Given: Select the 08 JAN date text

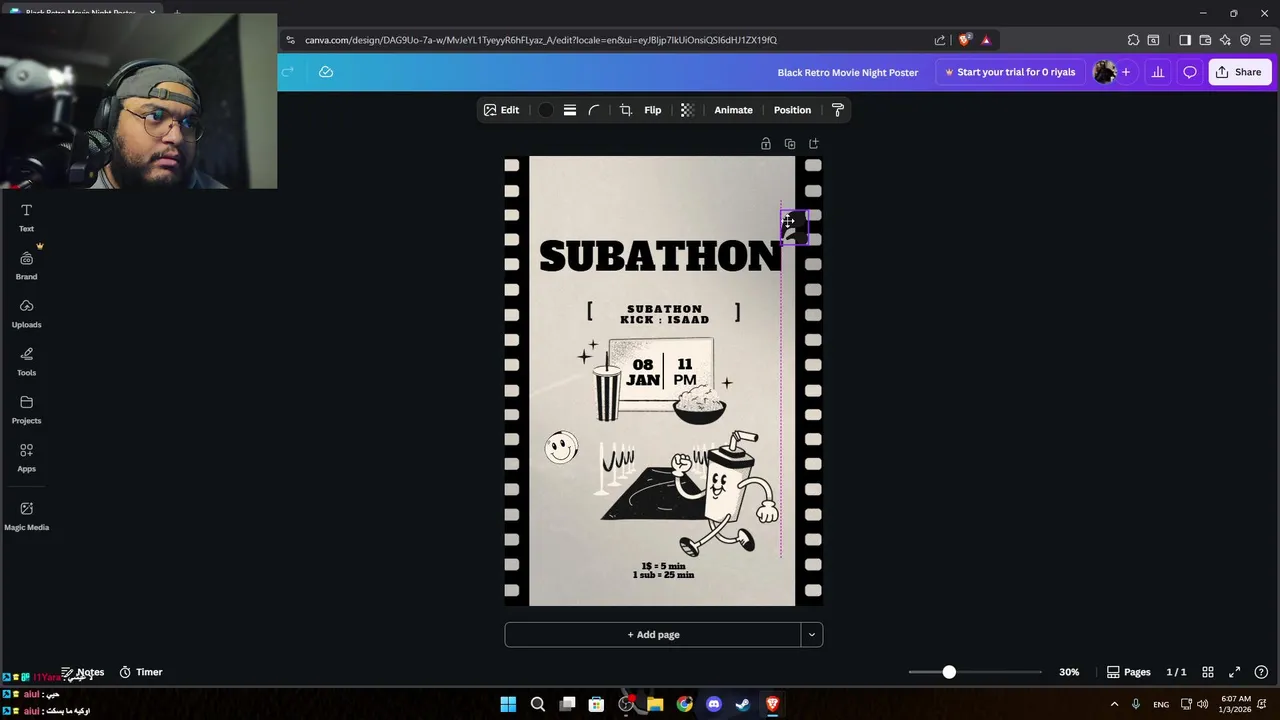Looking at the screenshot, I should (x=643, y=372).
